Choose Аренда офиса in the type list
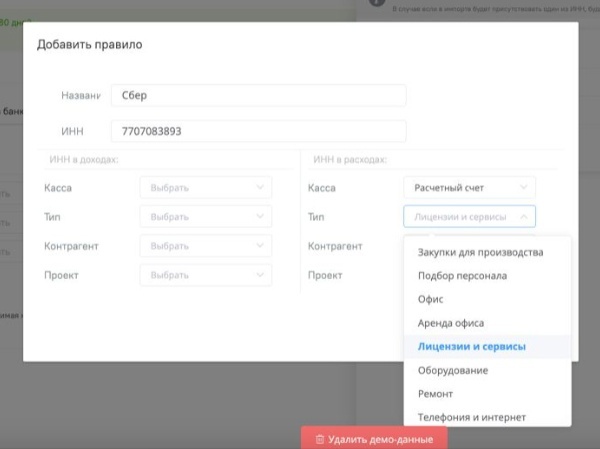 (488, 323)
